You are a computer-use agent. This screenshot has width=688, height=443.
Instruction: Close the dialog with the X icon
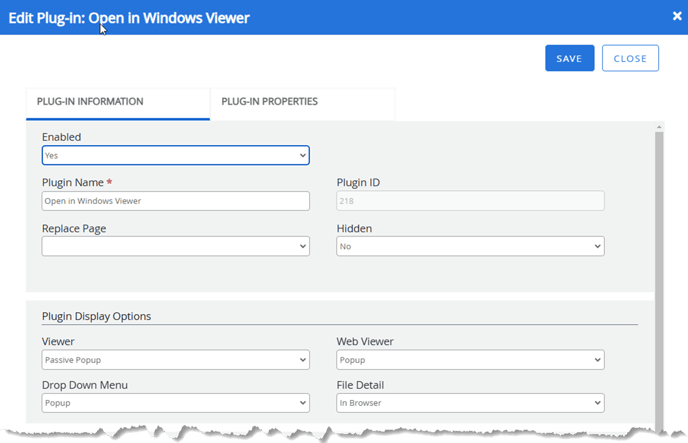[676, 16]
